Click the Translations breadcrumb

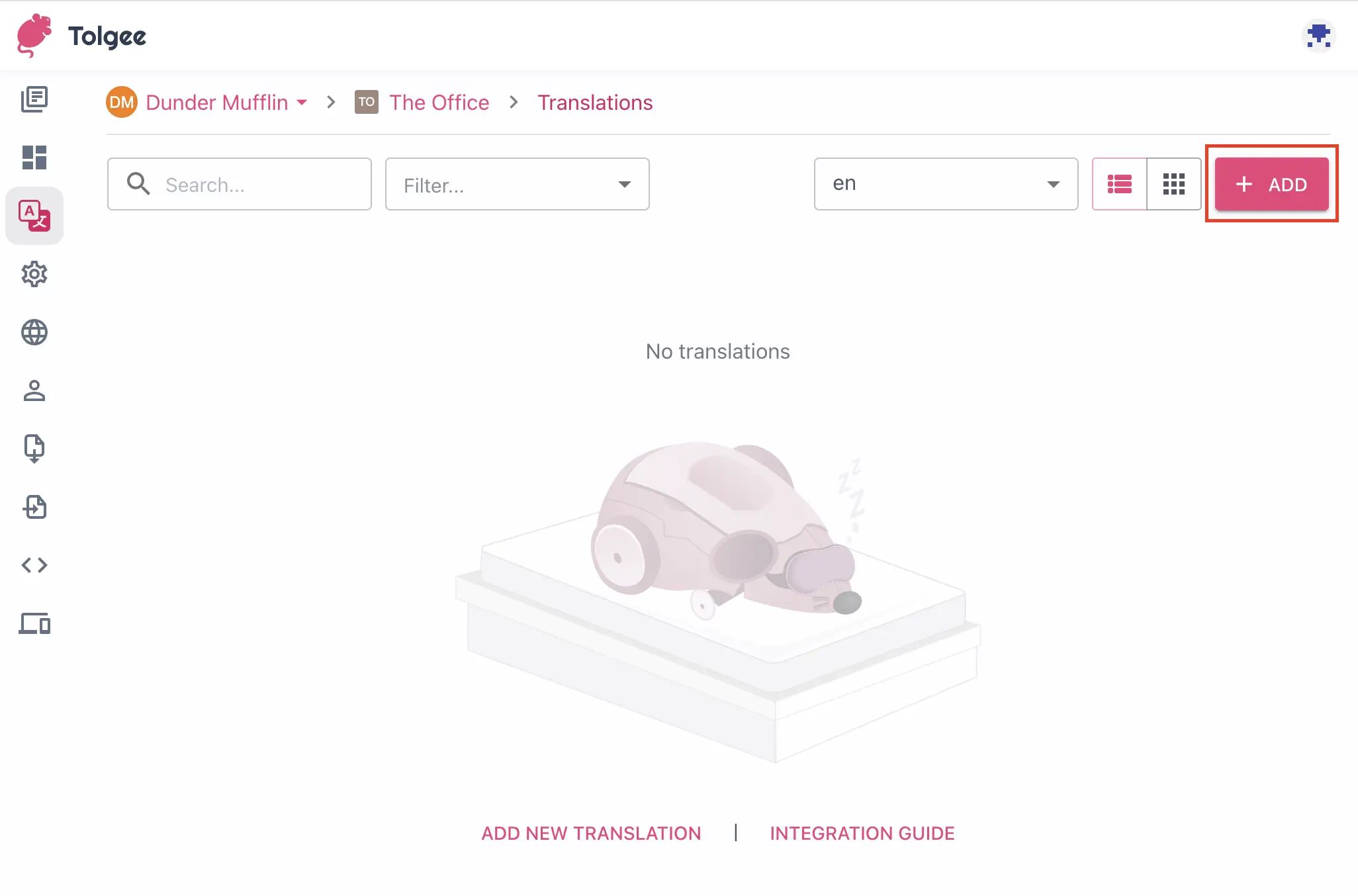(594, 103)
